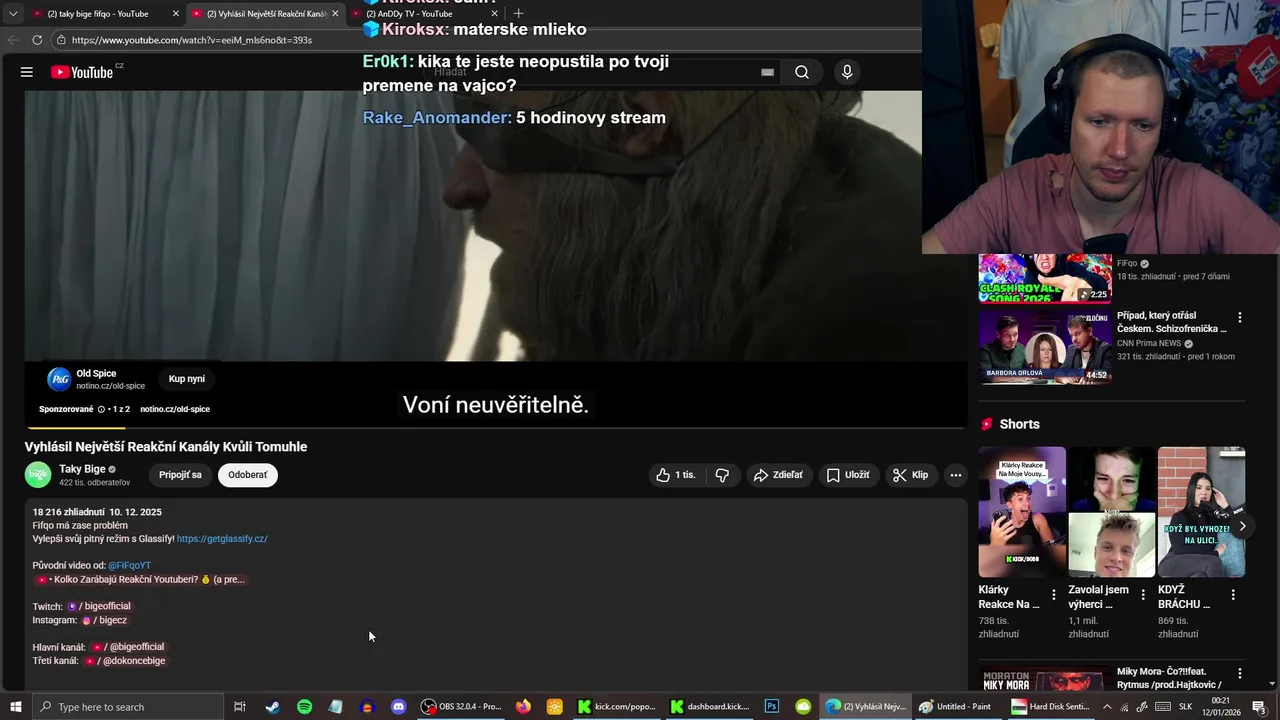Screen dimensions: 1280x720
Task: Open options for 'KDYŽ BRÁCHU' short
Action: pos(1233,594)
